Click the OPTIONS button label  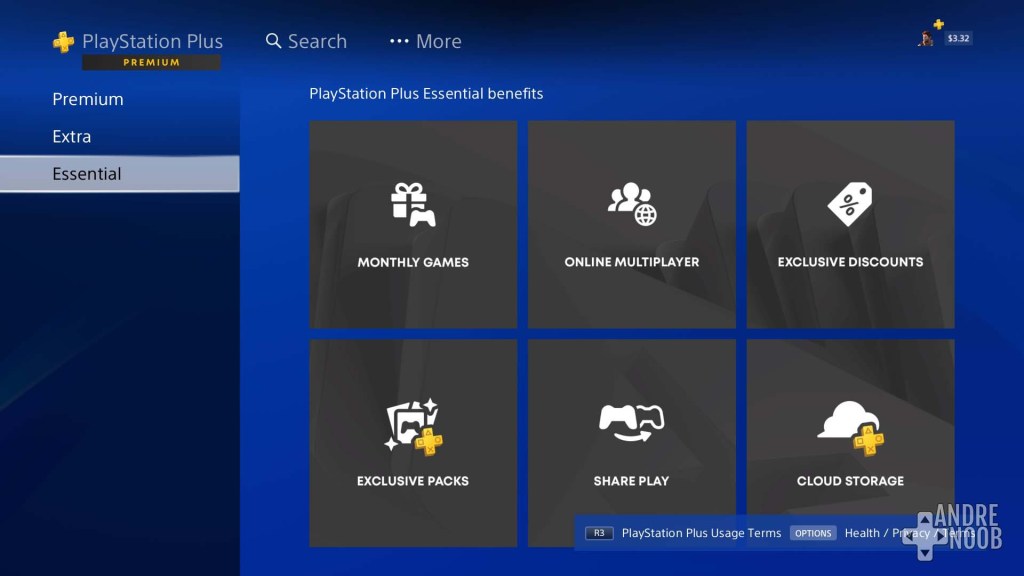813,533
